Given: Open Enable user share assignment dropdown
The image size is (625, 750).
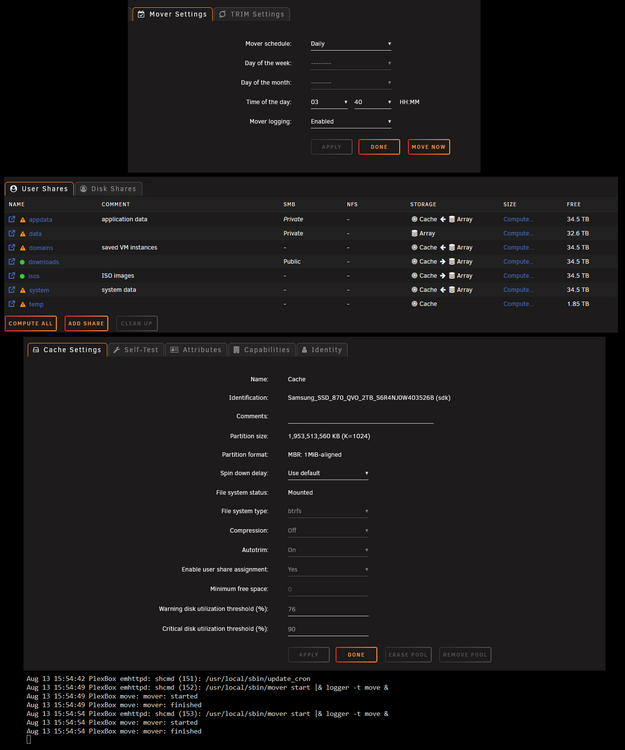Looking at the screenshot, I should point(328,570).
